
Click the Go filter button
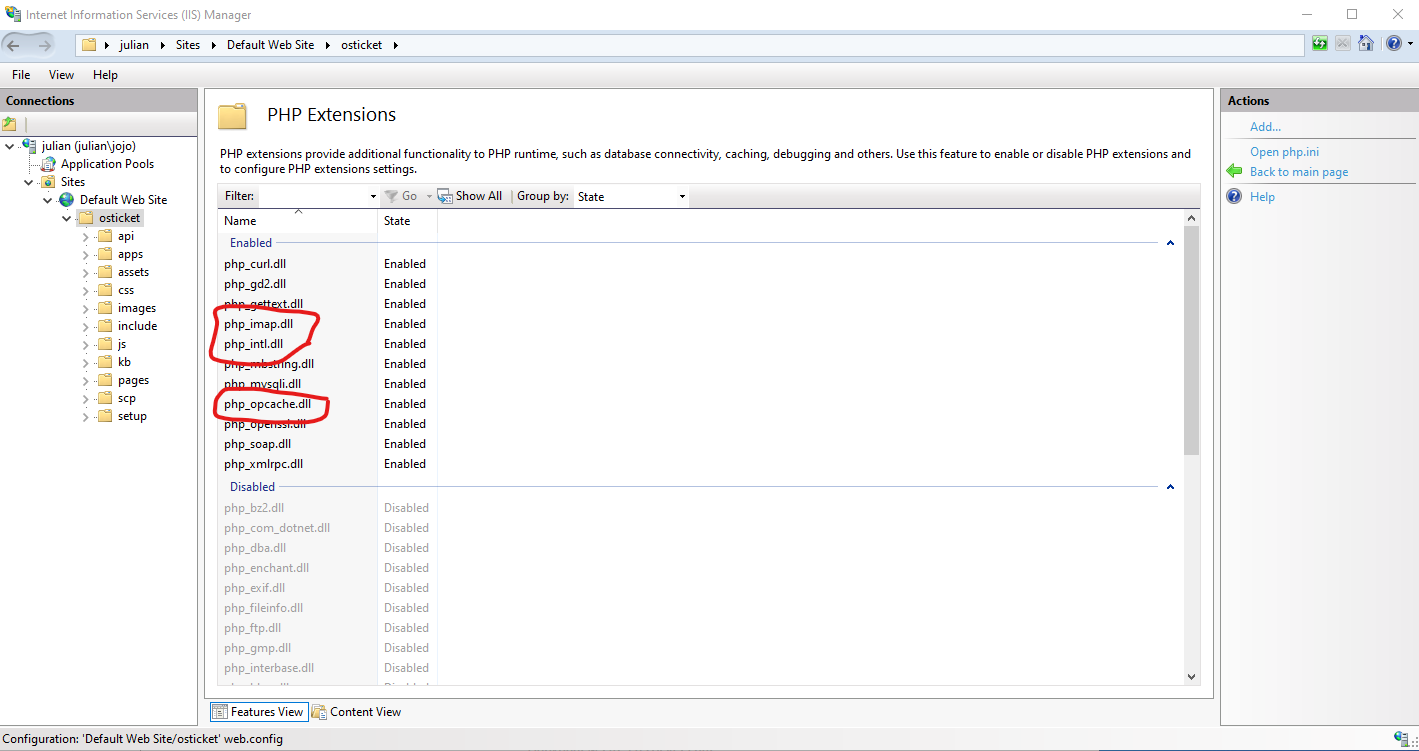tap(401, 196)
